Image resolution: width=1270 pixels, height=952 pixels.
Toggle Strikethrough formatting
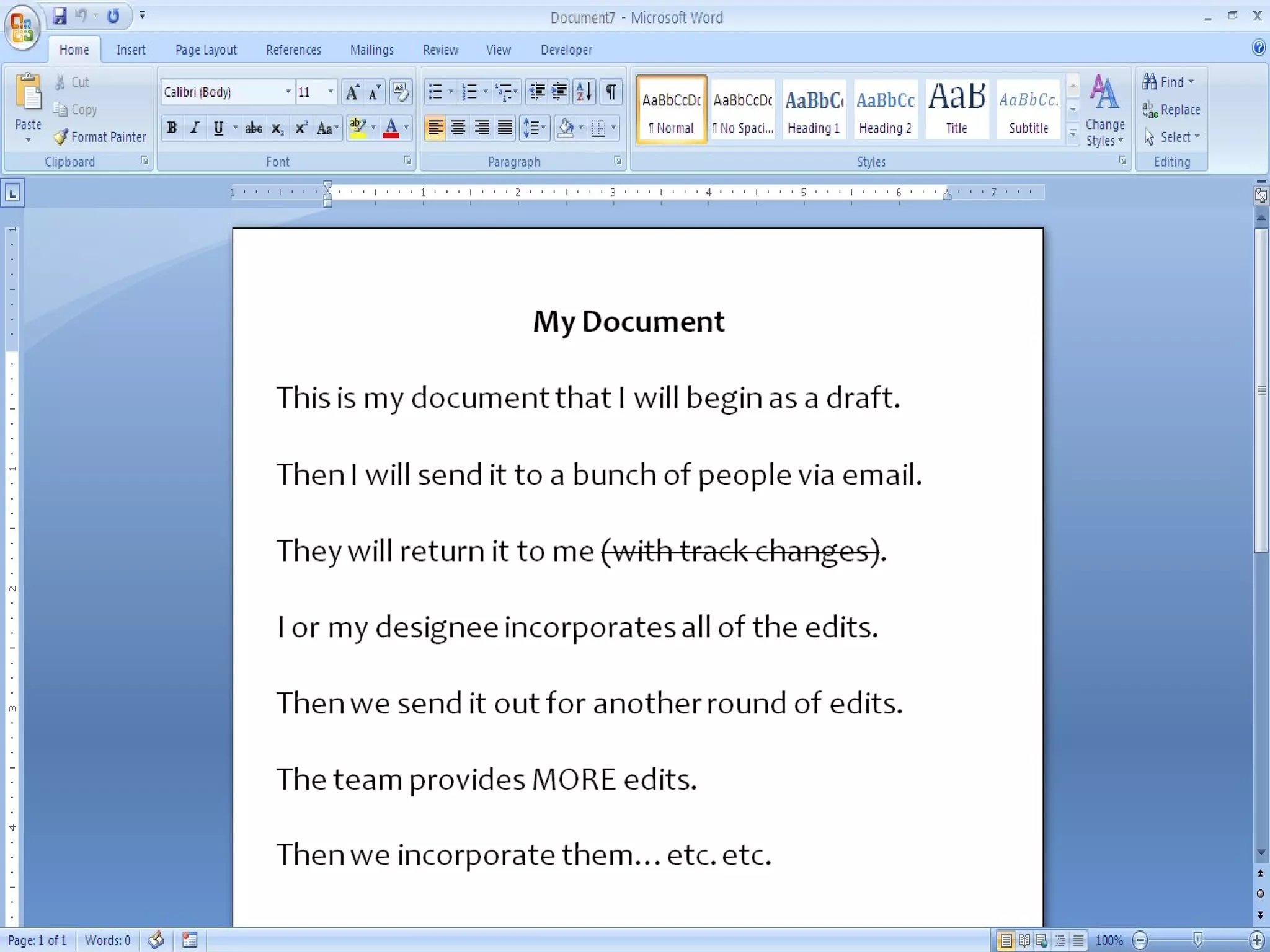click(x=253, y=128)
